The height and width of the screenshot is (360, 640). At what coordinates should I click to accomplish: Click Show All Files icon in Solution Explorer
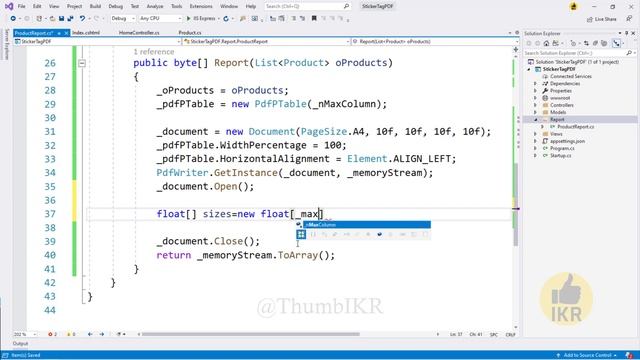coord(604,43)
